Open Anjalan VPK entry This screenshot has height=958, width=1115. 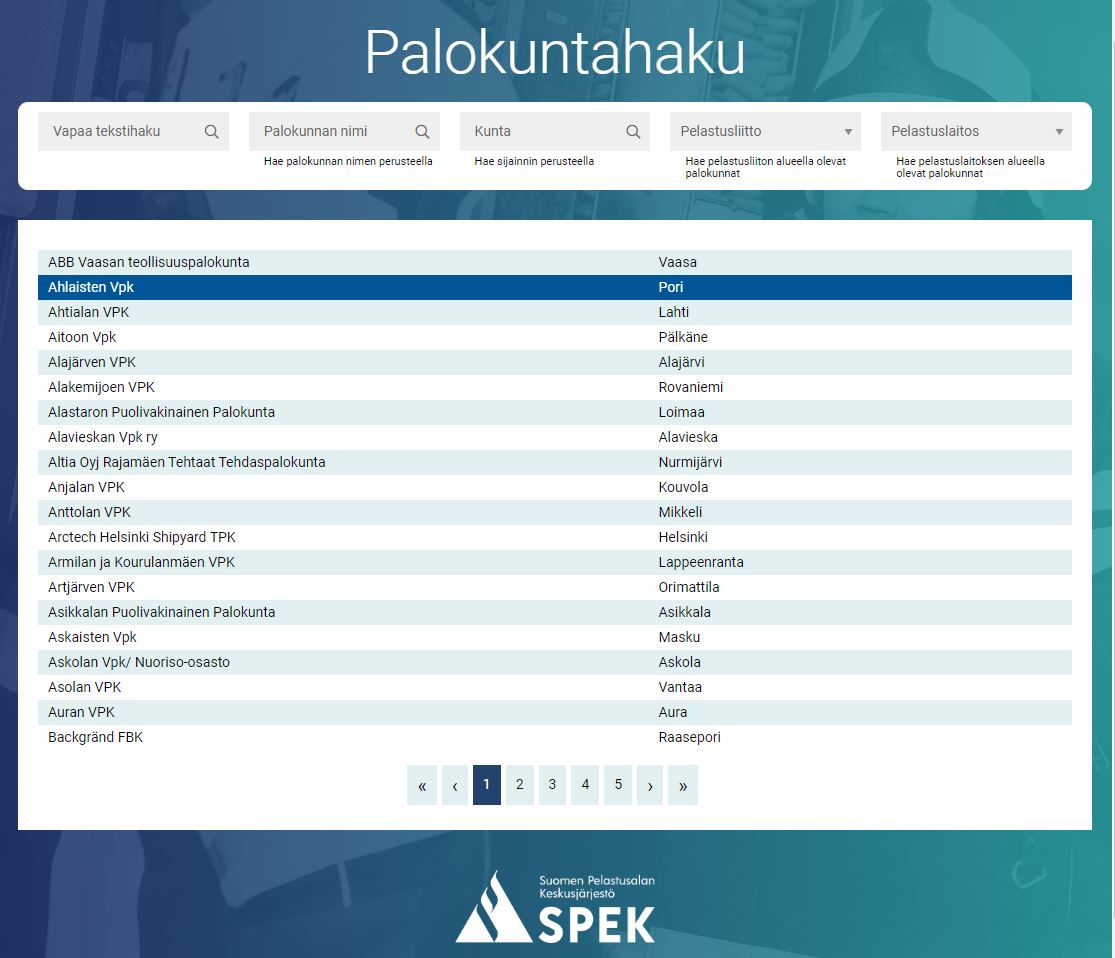pos(555,487)
